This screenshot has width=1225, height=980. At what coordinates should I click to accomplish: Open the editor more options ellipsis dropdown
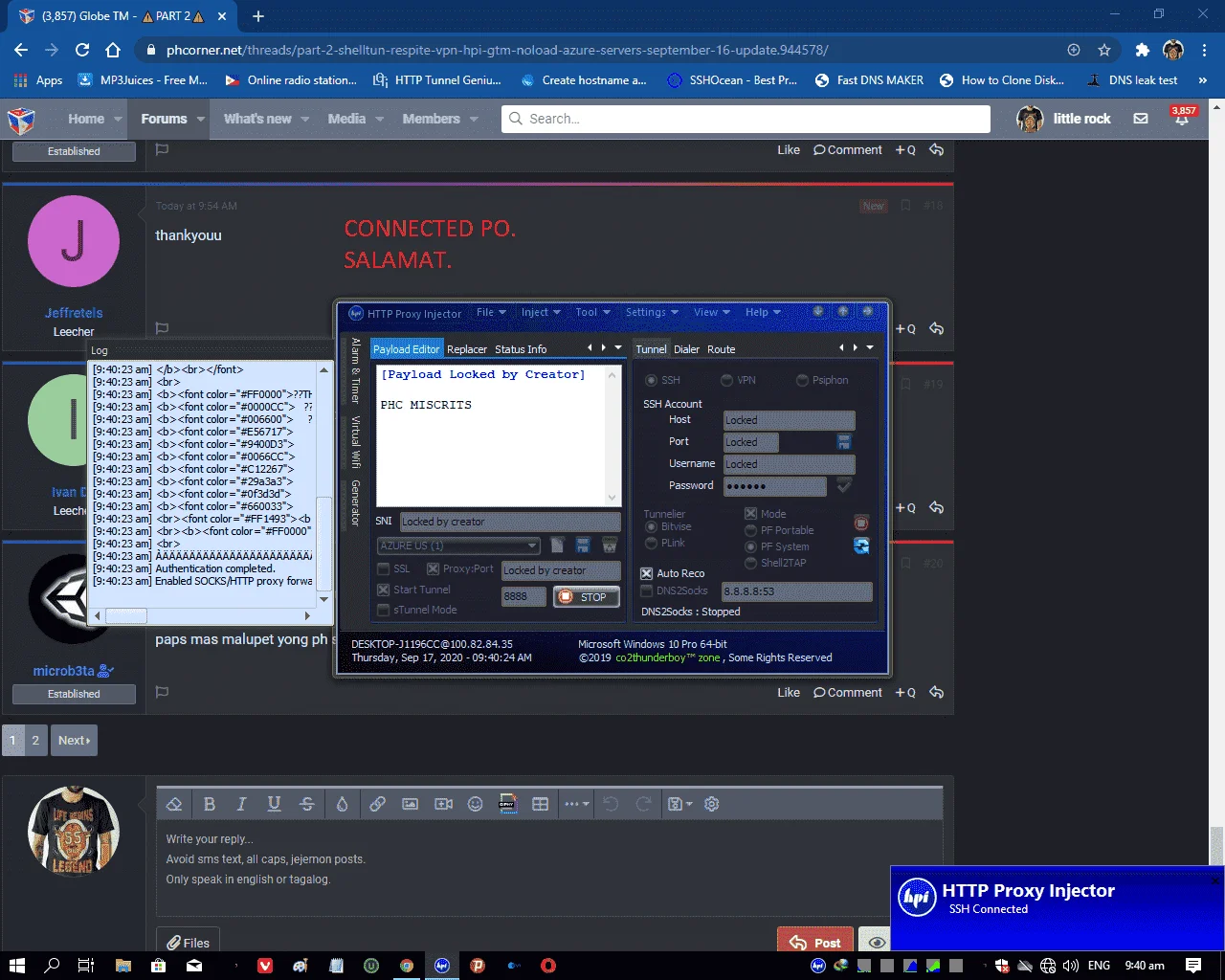(576, 804)
